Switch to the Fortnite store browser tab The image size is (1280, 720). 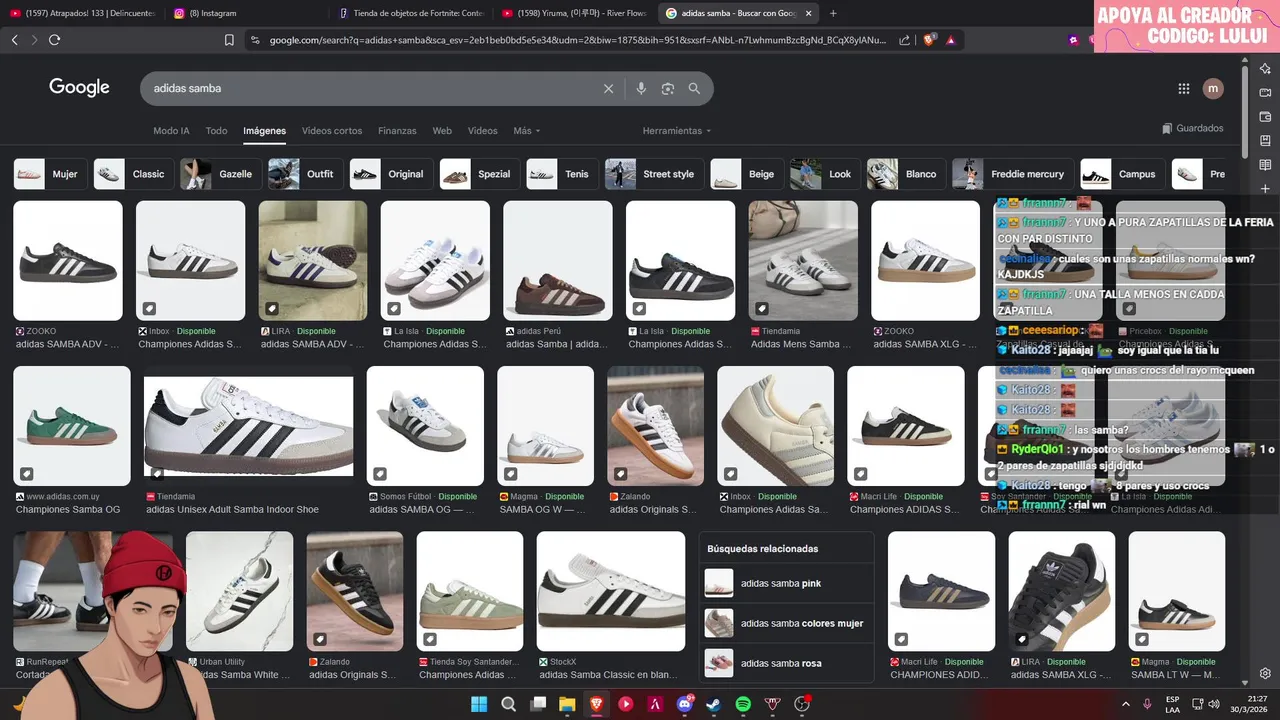(410, 13)
